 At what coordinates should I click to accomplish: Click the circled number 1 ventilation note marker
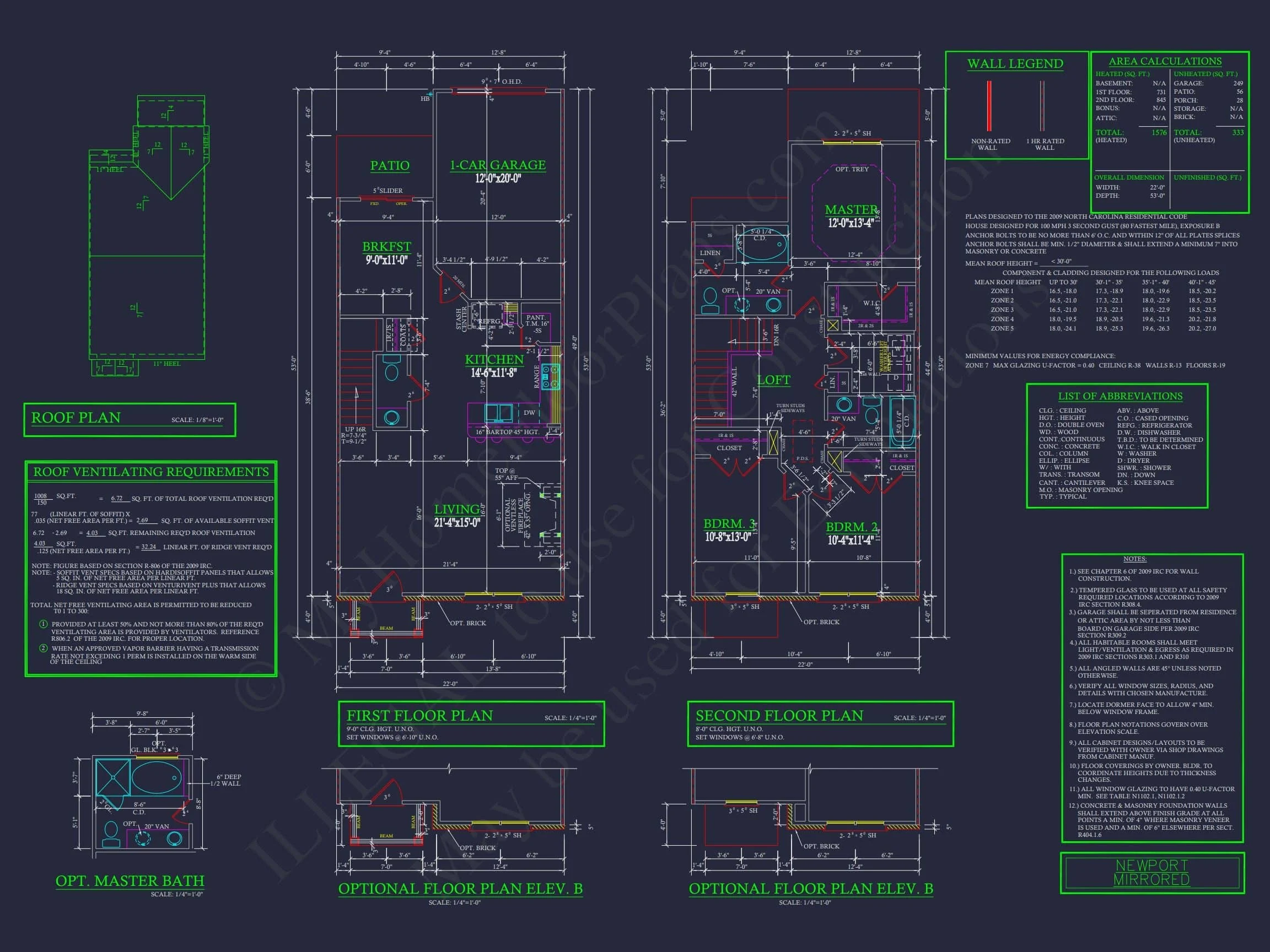pyautogui.click(x=43, y=624)
